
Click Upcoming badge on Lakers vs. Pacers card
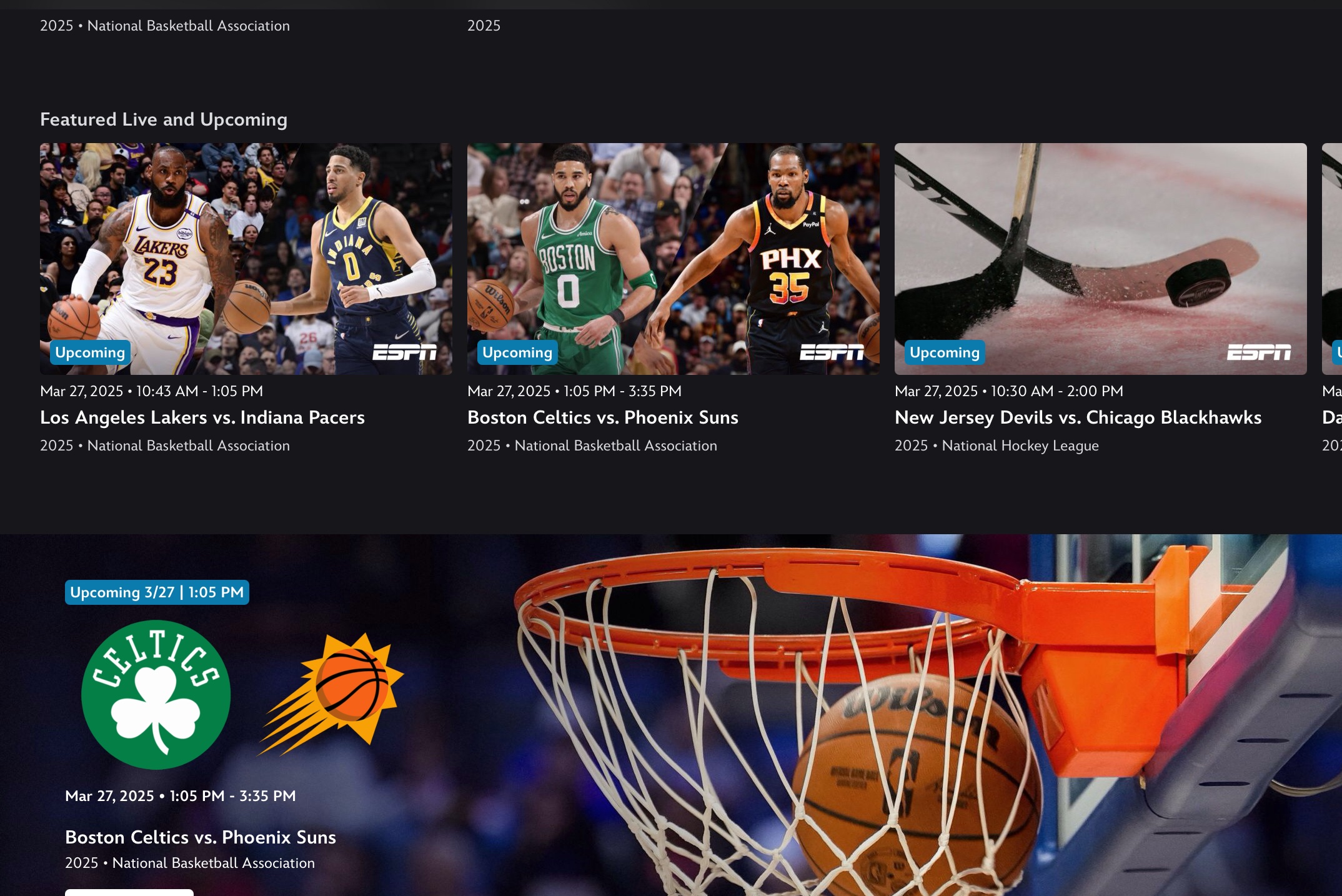90,352
